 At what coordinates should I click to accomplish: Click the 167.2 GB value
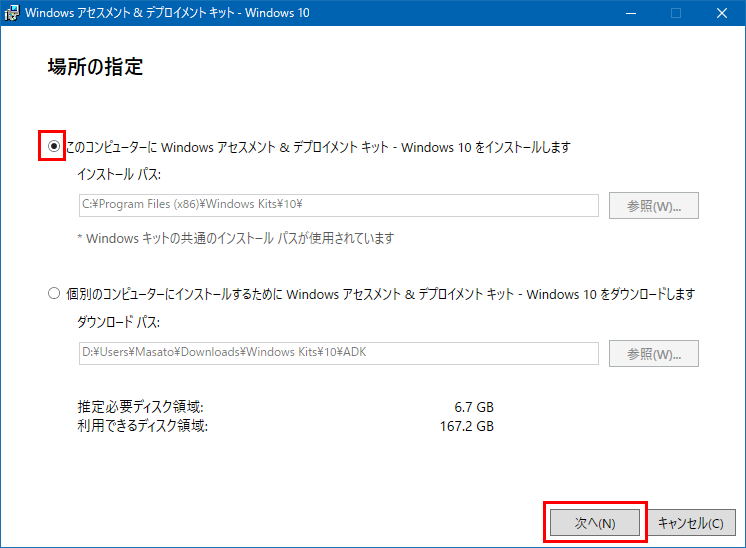coord(467,426)
